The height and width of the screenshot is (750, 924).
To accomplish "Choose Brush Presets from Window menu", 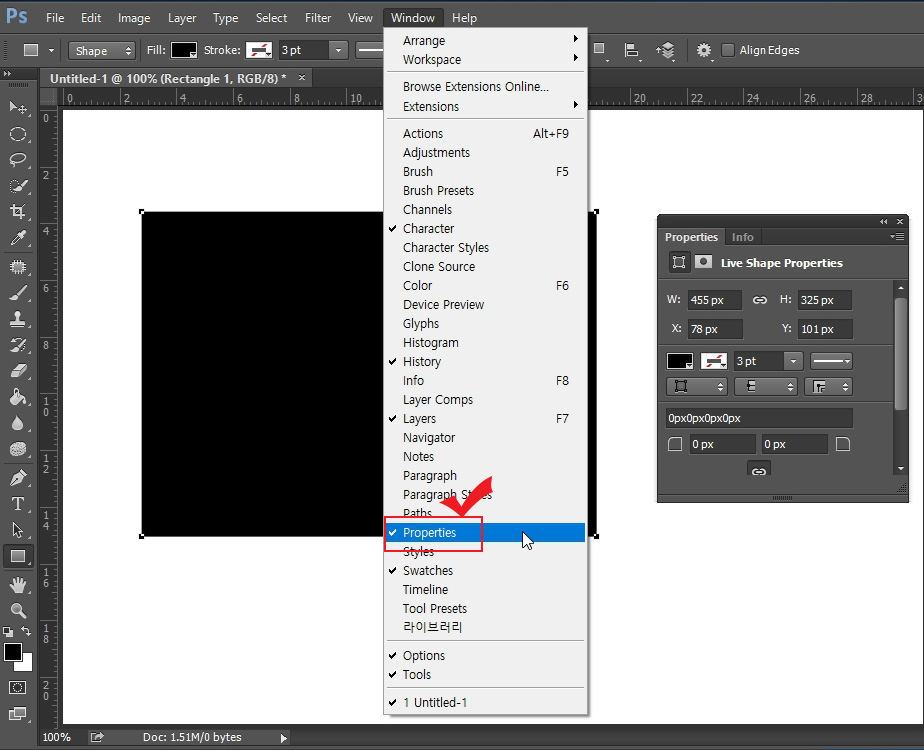I will point(486,191).
